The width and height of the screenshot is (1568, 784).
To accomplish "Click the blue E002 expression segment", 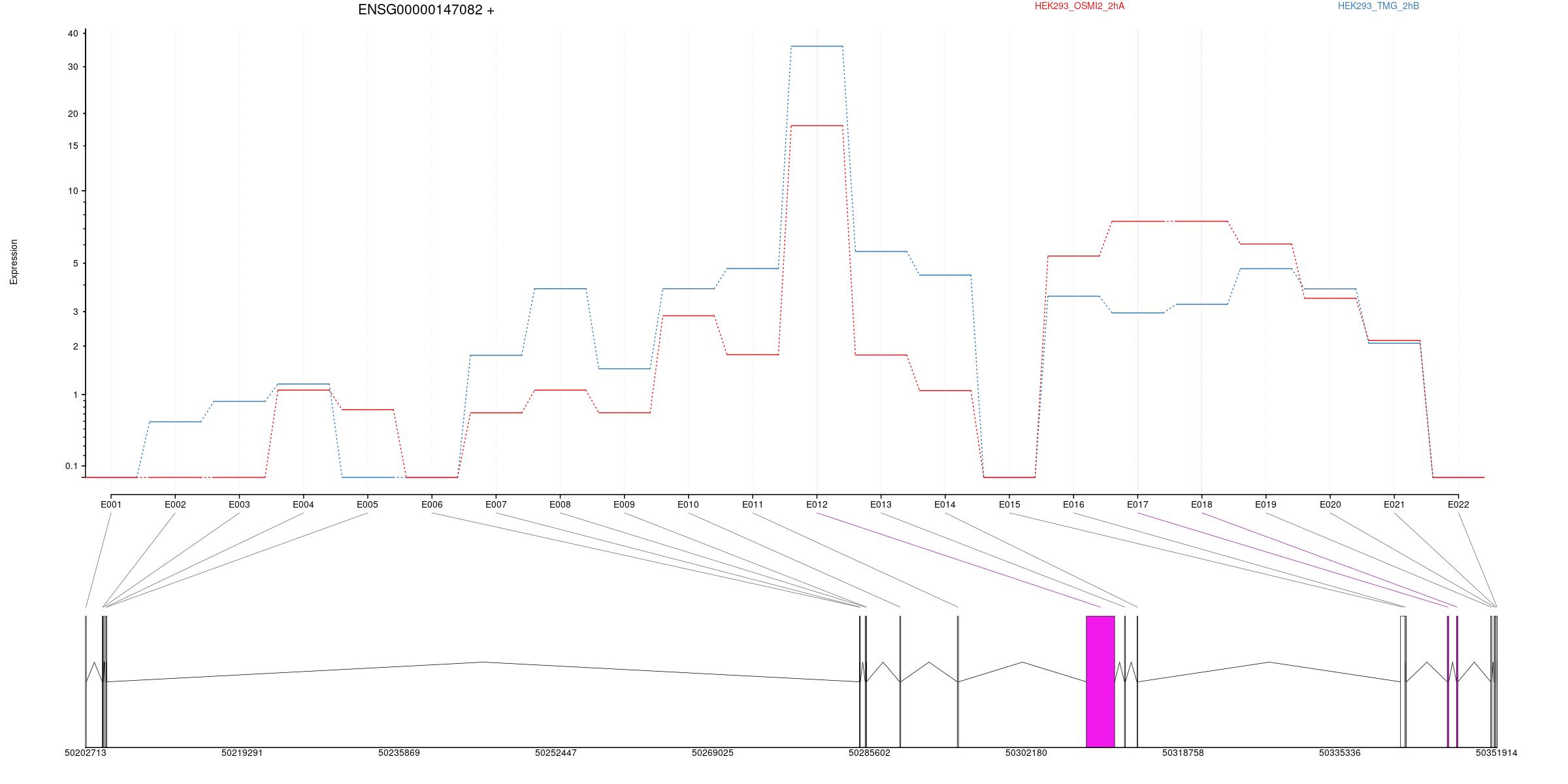I will pos(175,421).
